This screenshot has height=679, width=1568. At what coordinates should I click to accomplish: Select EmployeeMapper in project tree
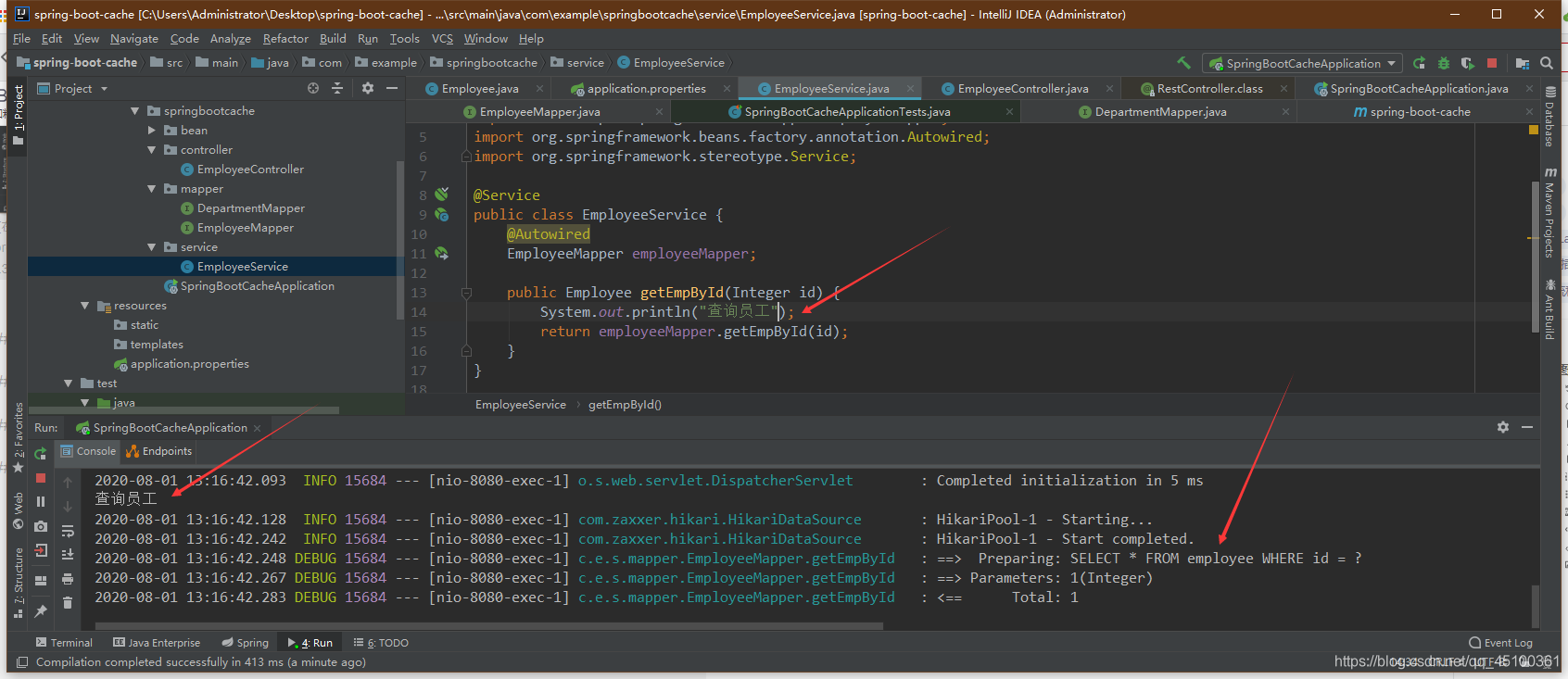[246, 228]
